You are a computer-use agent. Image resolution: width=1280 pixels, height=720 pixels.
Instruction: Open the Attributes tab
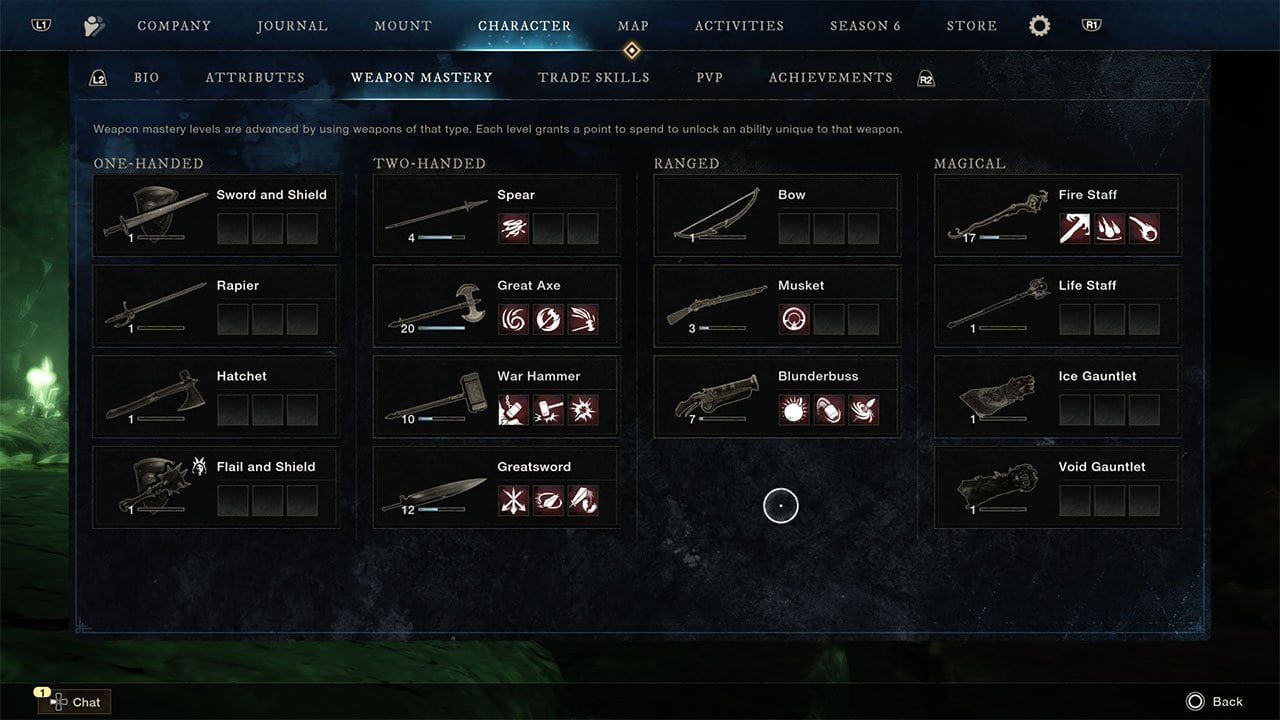point(255,77)
